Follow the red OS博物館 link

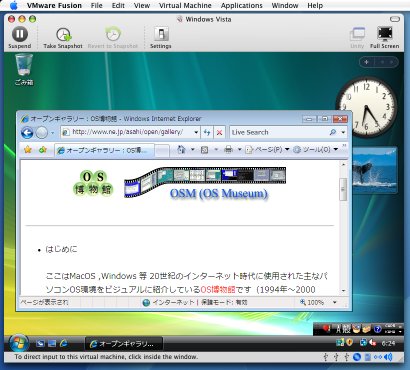(x=218, y=289)
